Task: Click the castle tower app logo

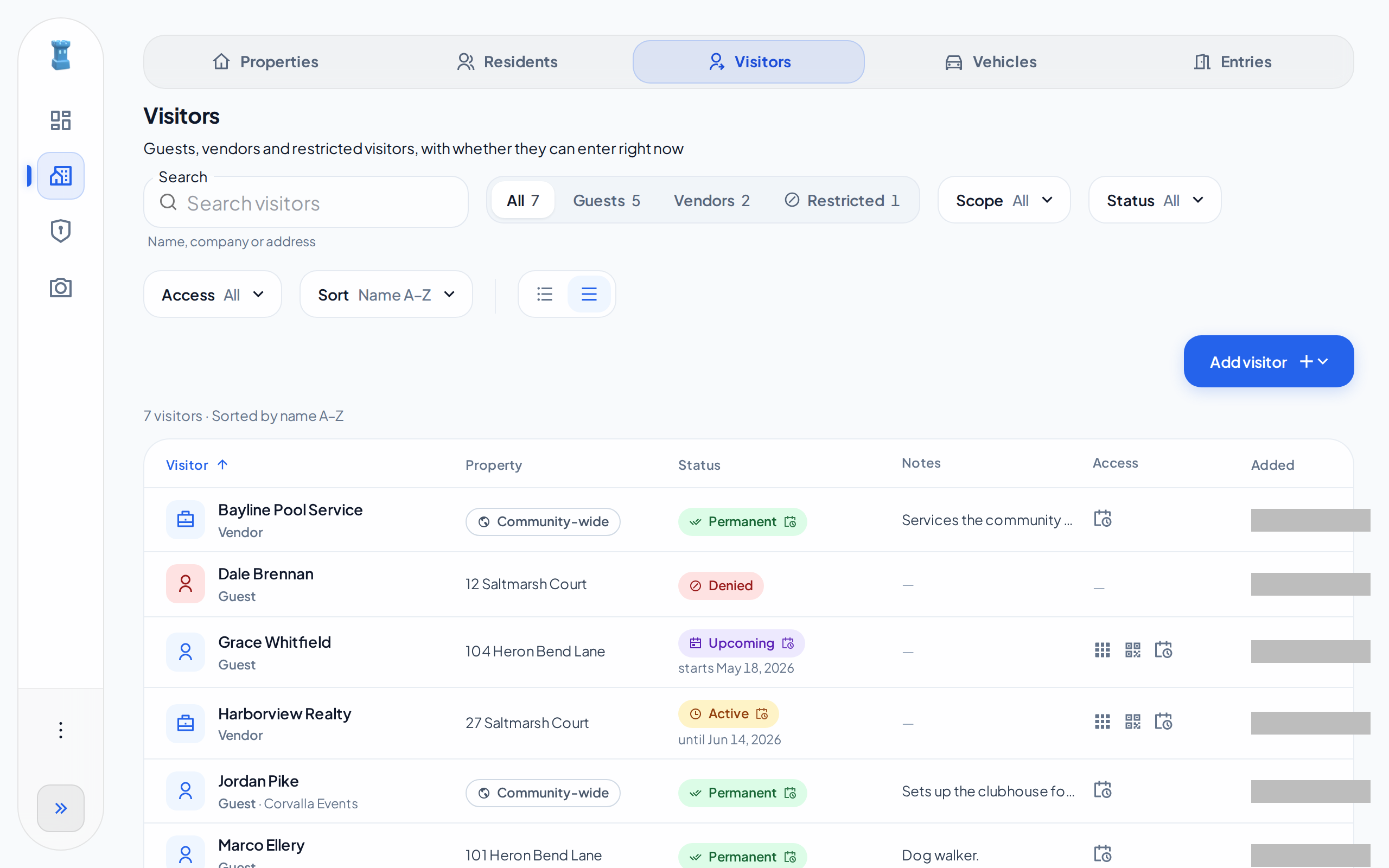Action: tap(60, 55)
